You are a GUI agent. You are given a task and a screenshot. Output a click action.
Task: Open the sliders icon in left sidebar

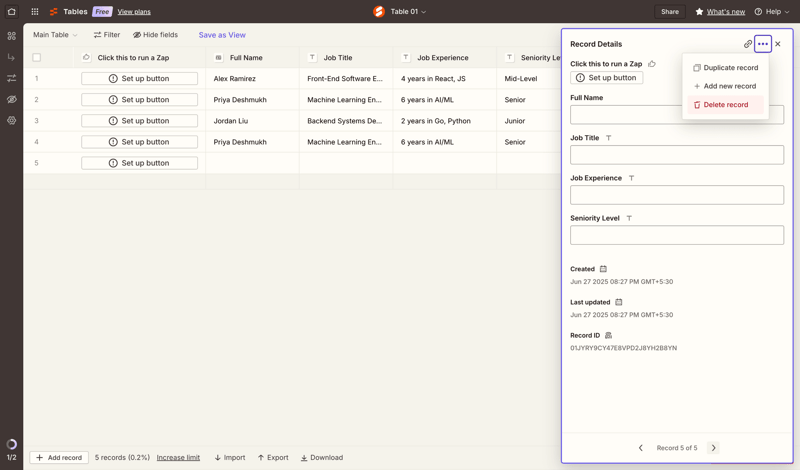11,78
